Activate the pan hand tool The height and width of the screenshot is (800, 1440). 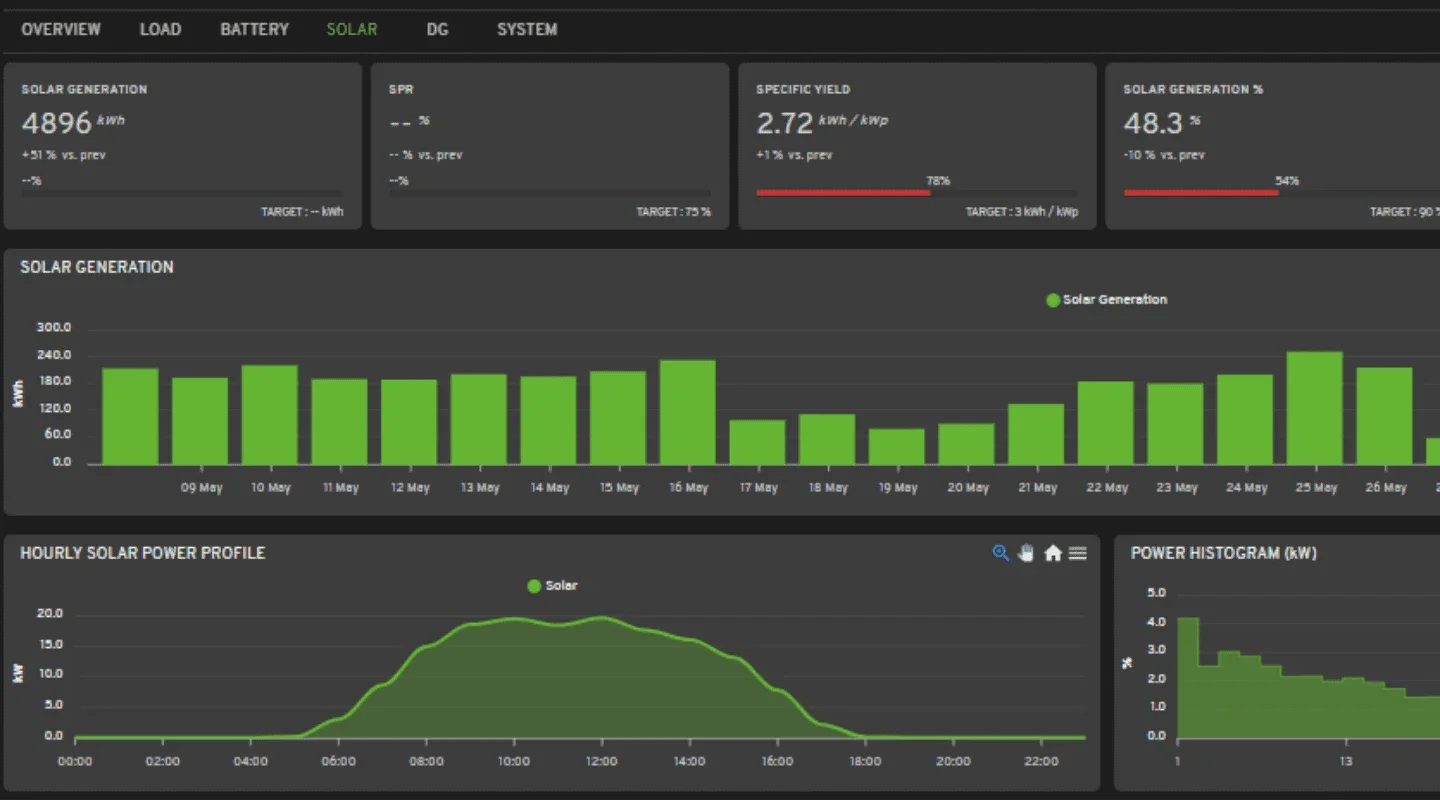(1026, 553)
